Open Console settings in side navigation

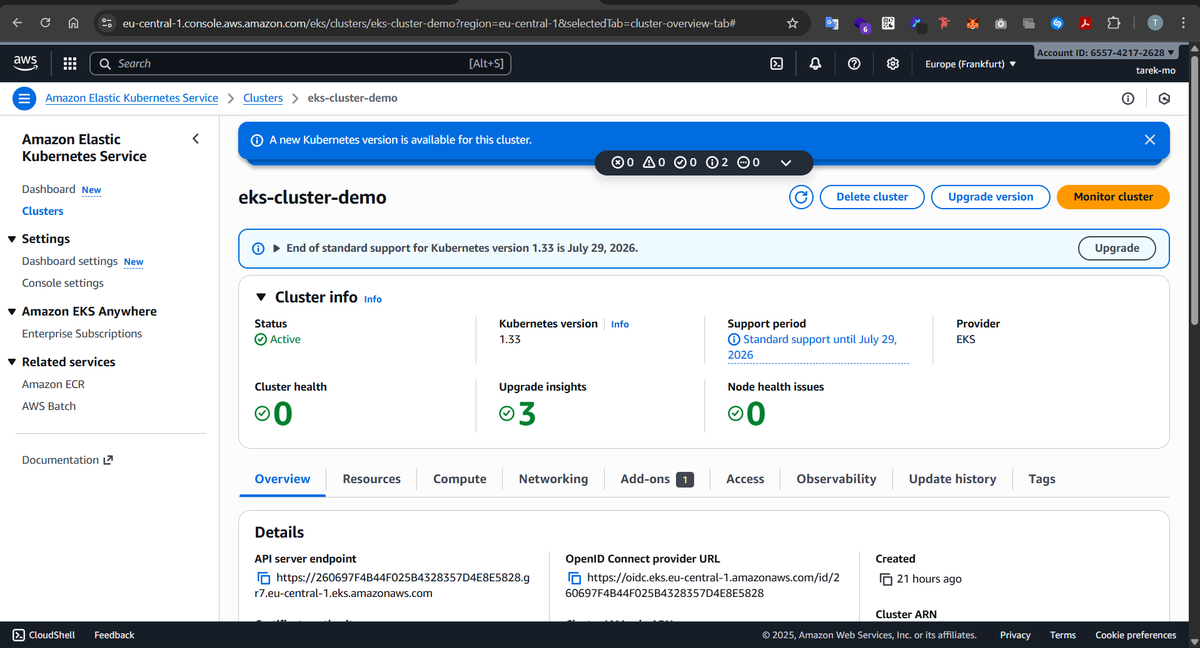(x=63, y=283)
